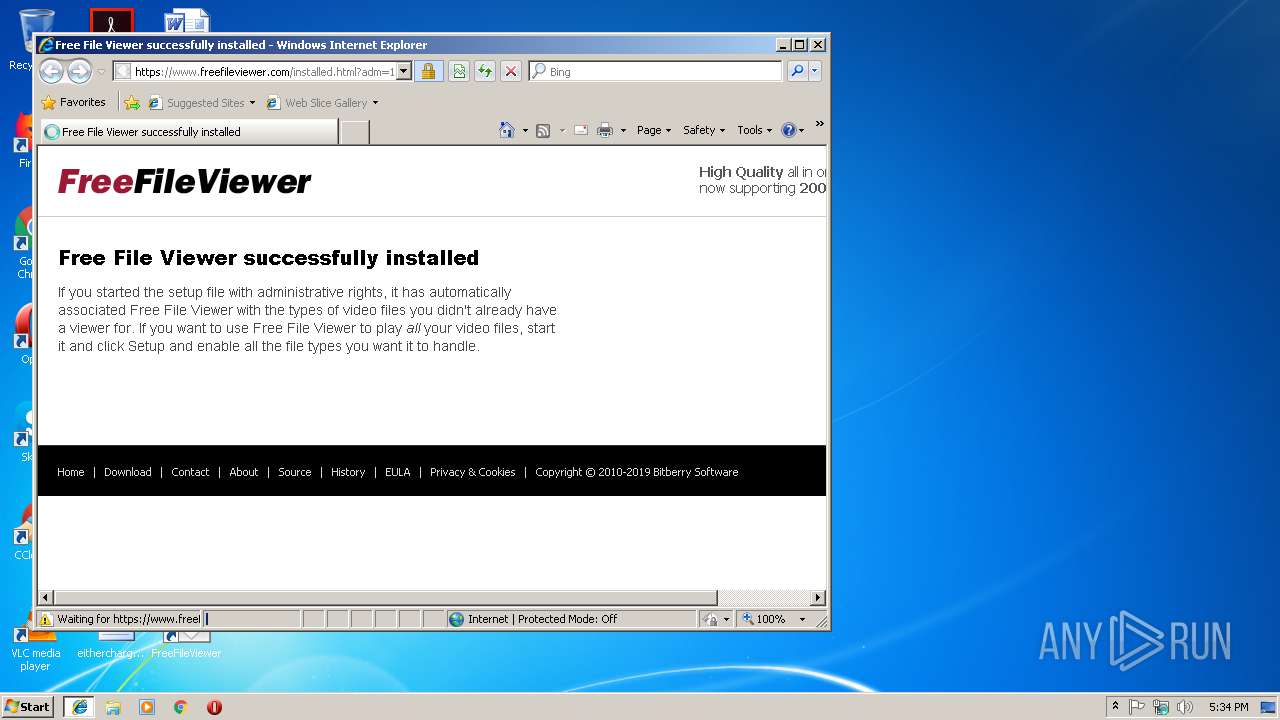The width and height of the screenshot is (1280, 720).
Task: Open the Home page icon in command bar
Action: point(507,130)
